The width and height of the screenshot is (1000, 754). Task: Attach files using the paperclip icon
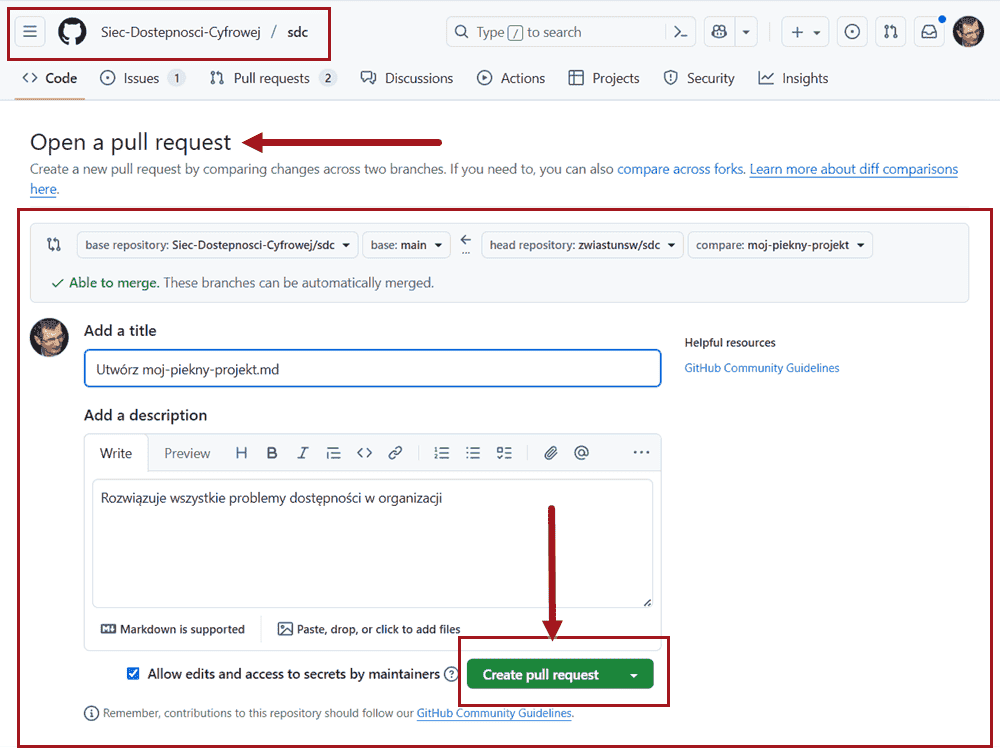tap(550, 453)
